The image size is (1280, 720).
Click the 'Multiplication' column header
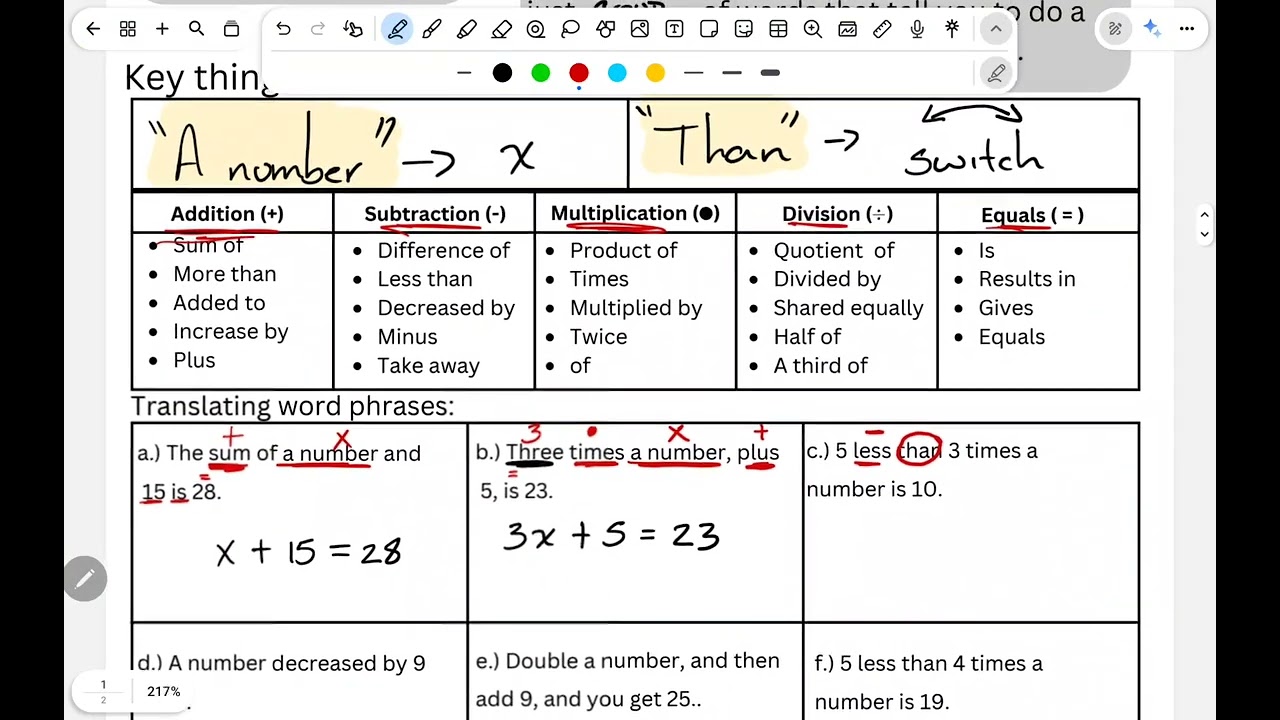click(x=635, y=214)
